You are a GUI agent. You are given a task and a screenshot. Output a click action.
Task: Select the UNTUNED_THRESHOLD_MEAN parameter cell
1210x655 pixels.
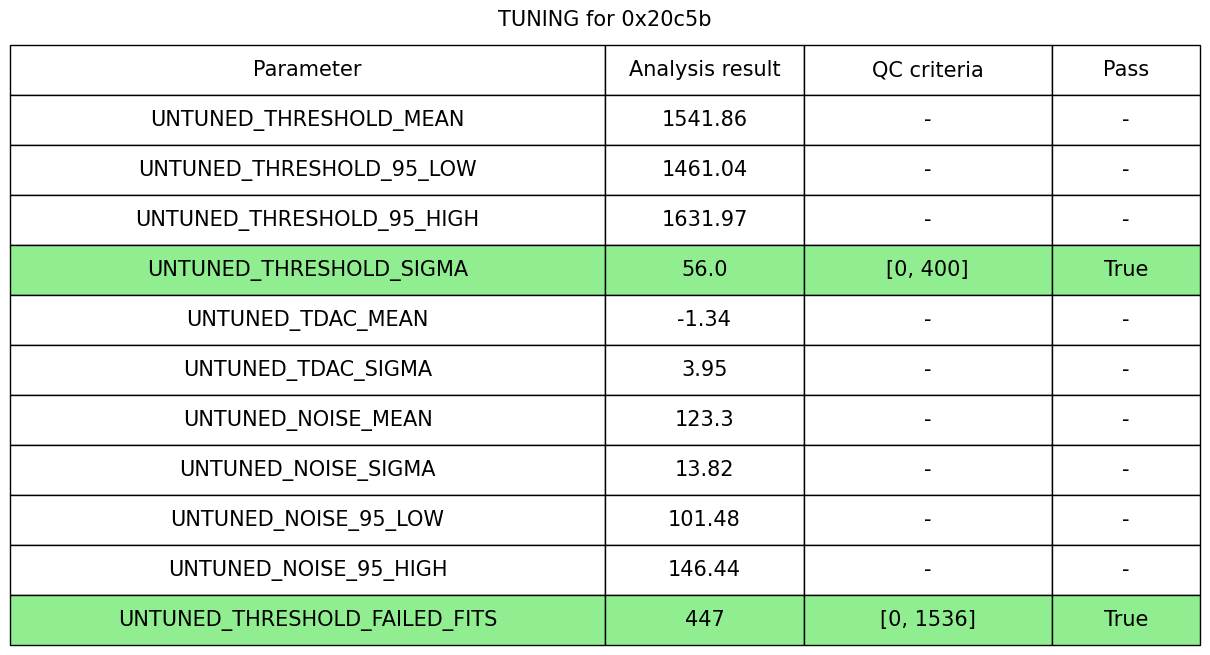(307, 120)
